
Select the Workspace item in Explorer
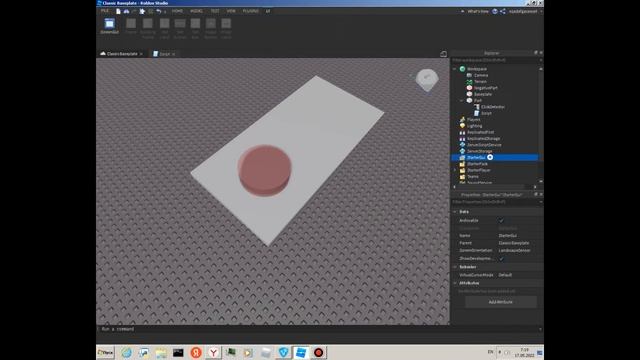[476, 69]
